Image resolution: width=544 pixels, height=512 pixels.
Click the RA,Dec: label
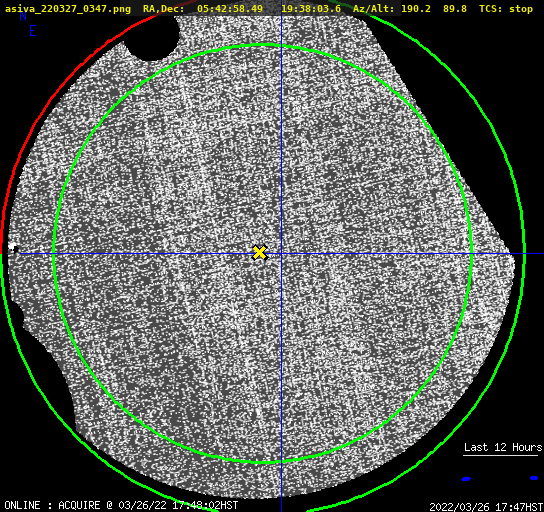click(x=164, y=9)
